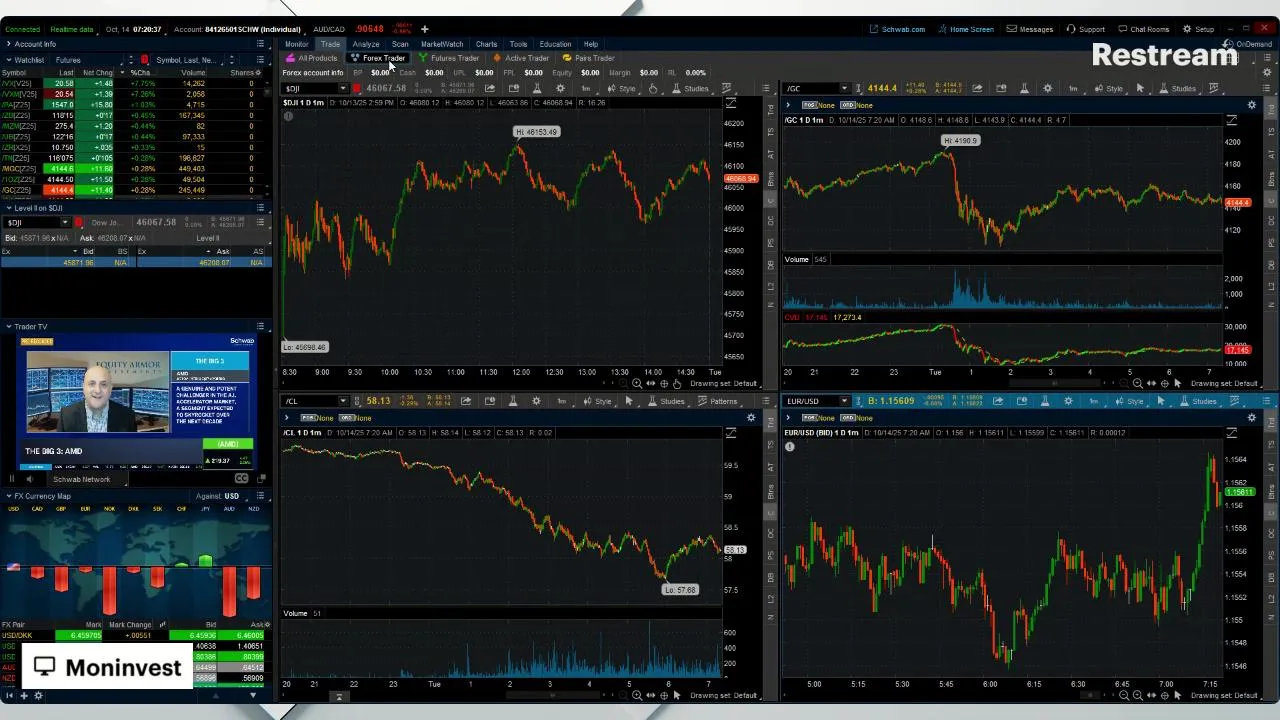Open the MarketWatch tab
Viewport: 1280px width, 720px height.
[442, 44]
